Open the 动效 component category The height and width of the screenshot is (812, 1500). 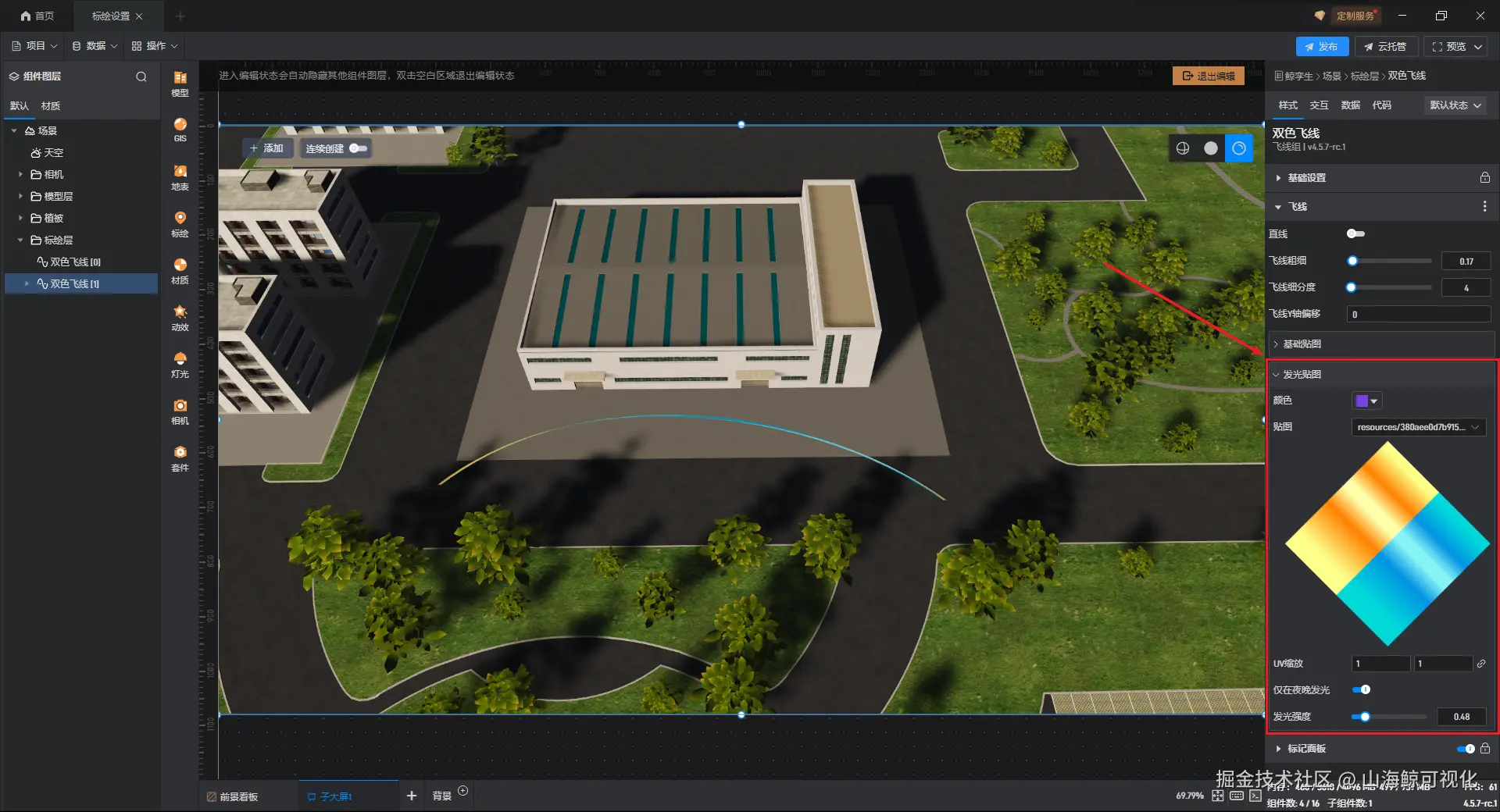click(x=180, y=318)
